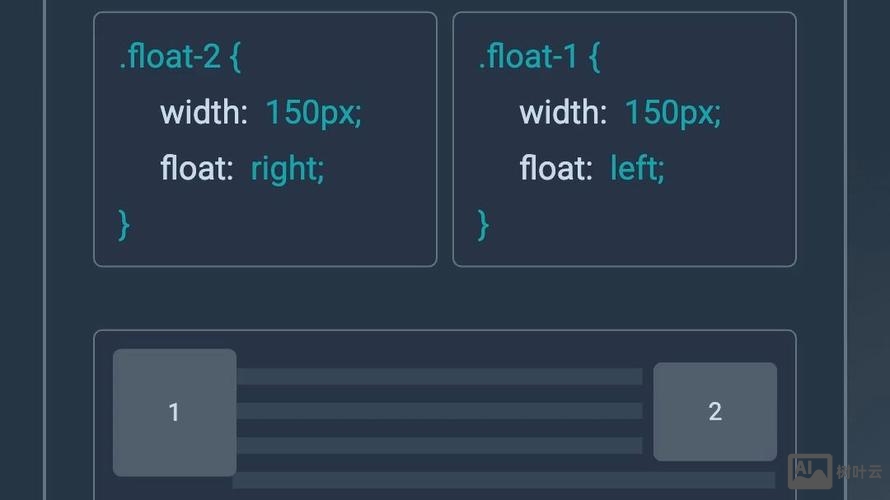Click the AI watermark image icon
Screen dimensions: 890x500
pos(809,470)
